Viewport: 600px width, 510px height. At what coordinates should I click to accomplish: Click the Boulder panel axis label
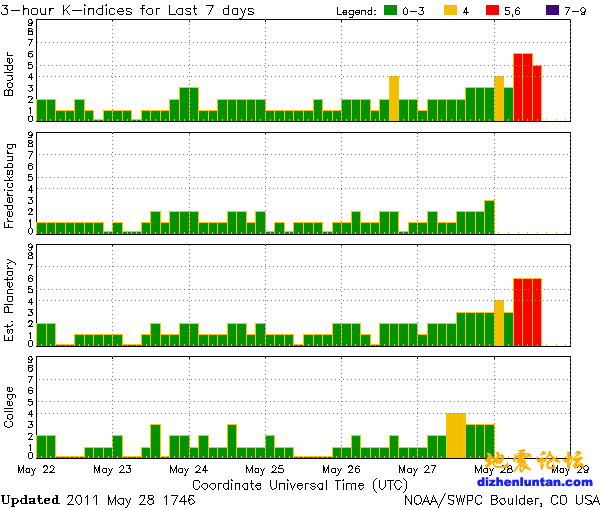[x=10, y=75]
